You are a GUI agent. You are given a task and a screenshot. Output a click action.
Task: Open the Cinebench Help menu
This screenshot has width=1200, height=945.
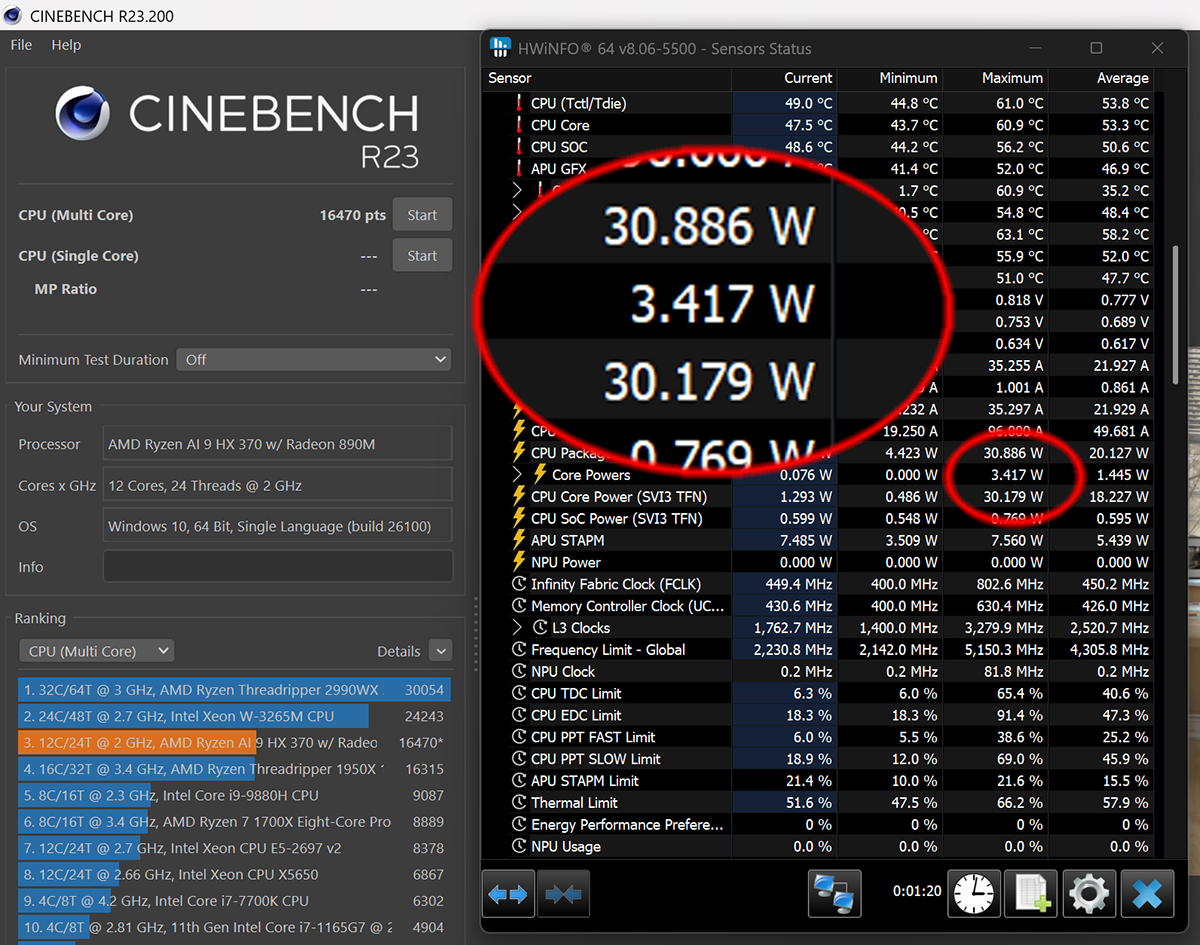tap(66, 45)
